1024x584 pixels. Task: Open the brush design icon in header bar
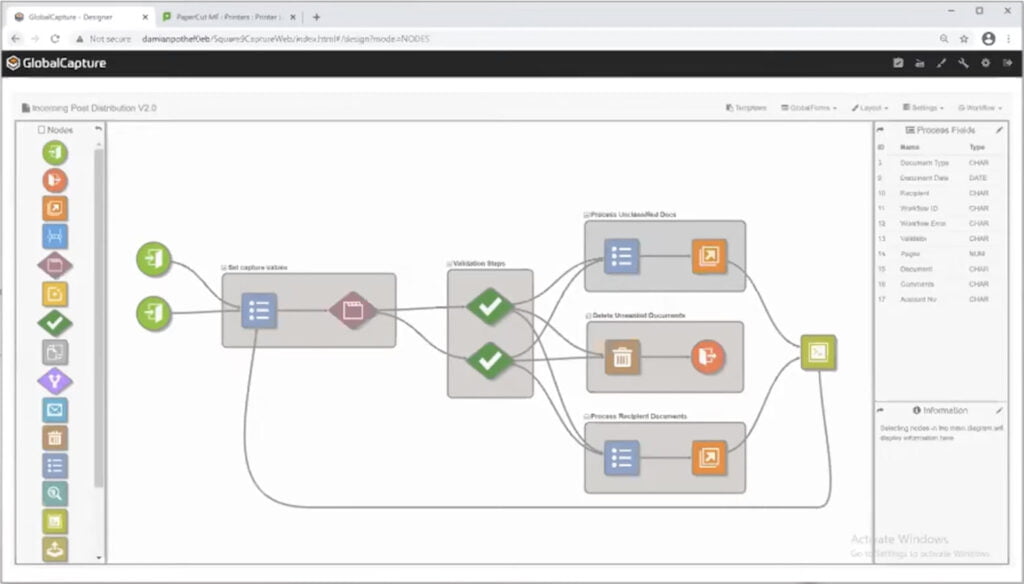[x=941, y=63]
